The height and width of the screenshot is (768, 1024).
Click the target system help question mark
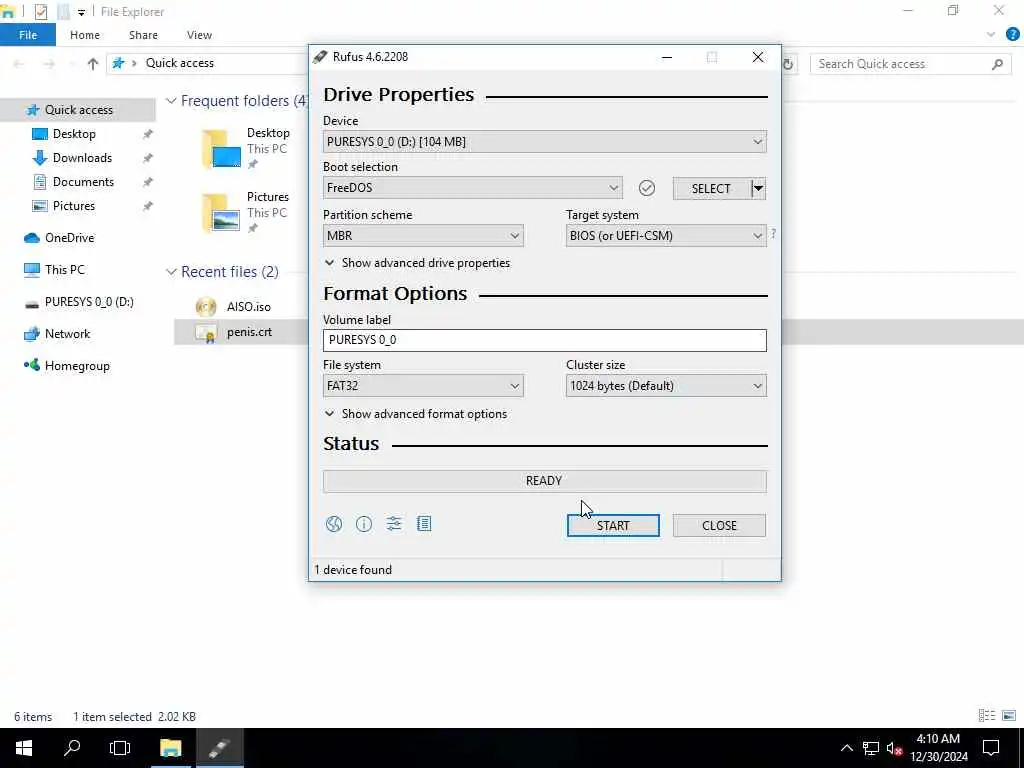[773, 233]
